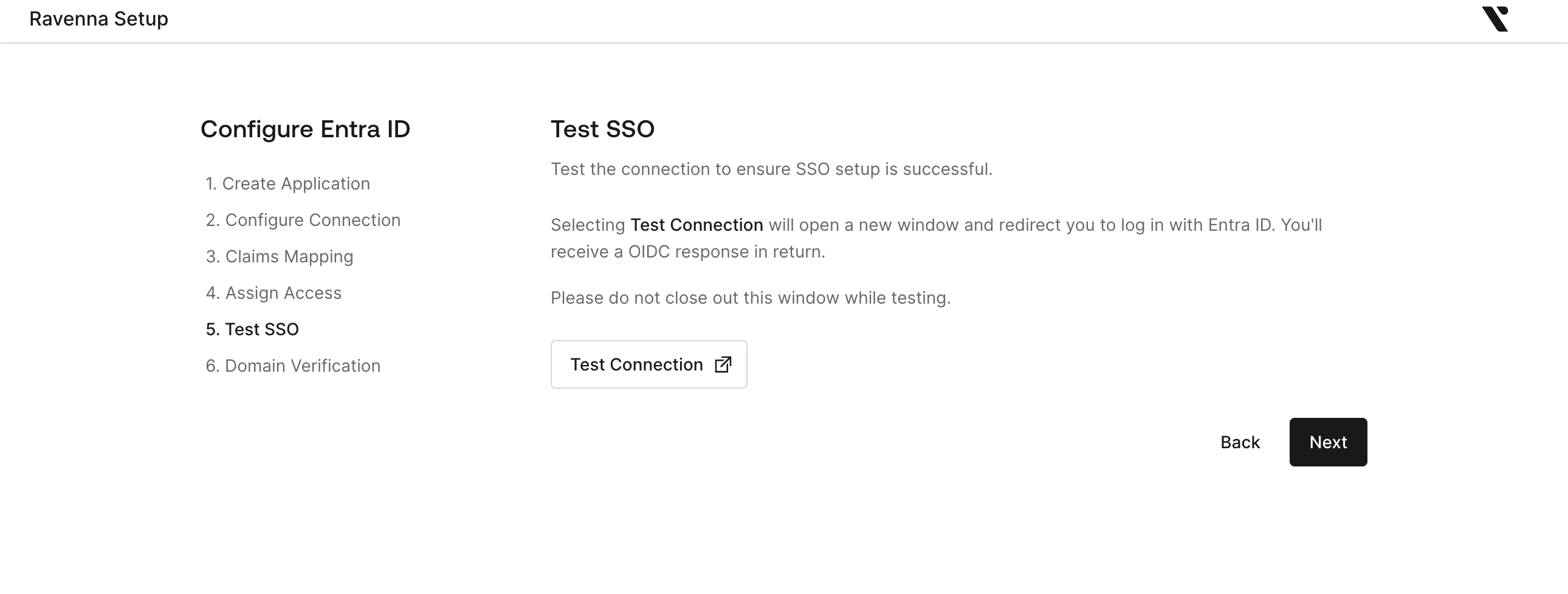The width and height of the screenshot is (1568, 594).
Task: Open step 1 Create Application
Action: click(x=287, y=184)
